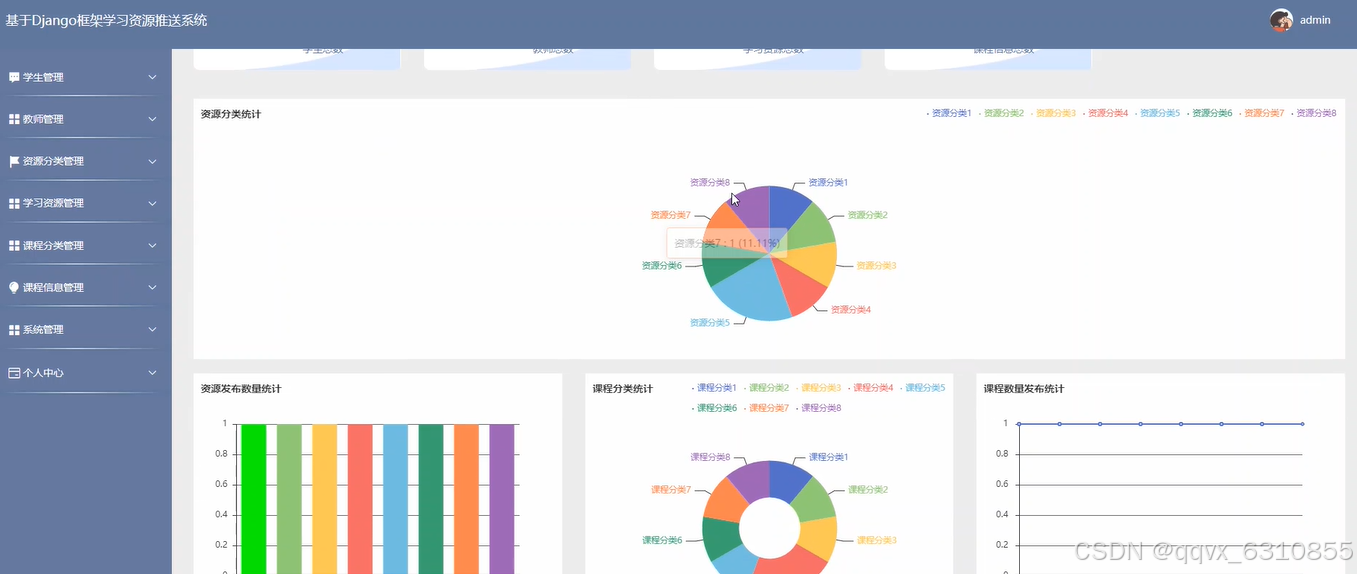
Task: Click the admin username link
Action: point(1315,20)
